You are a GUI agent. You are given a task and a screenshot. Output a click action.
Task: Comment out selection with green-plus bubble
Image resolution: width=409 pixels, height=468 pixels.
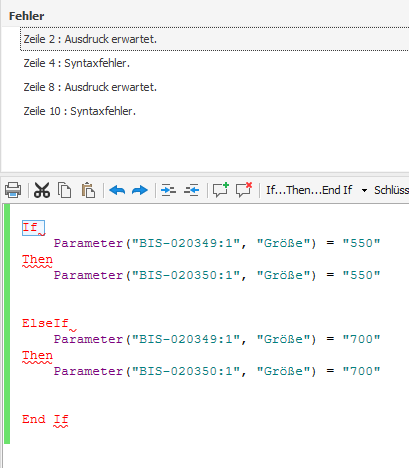(x=221, y=190)
